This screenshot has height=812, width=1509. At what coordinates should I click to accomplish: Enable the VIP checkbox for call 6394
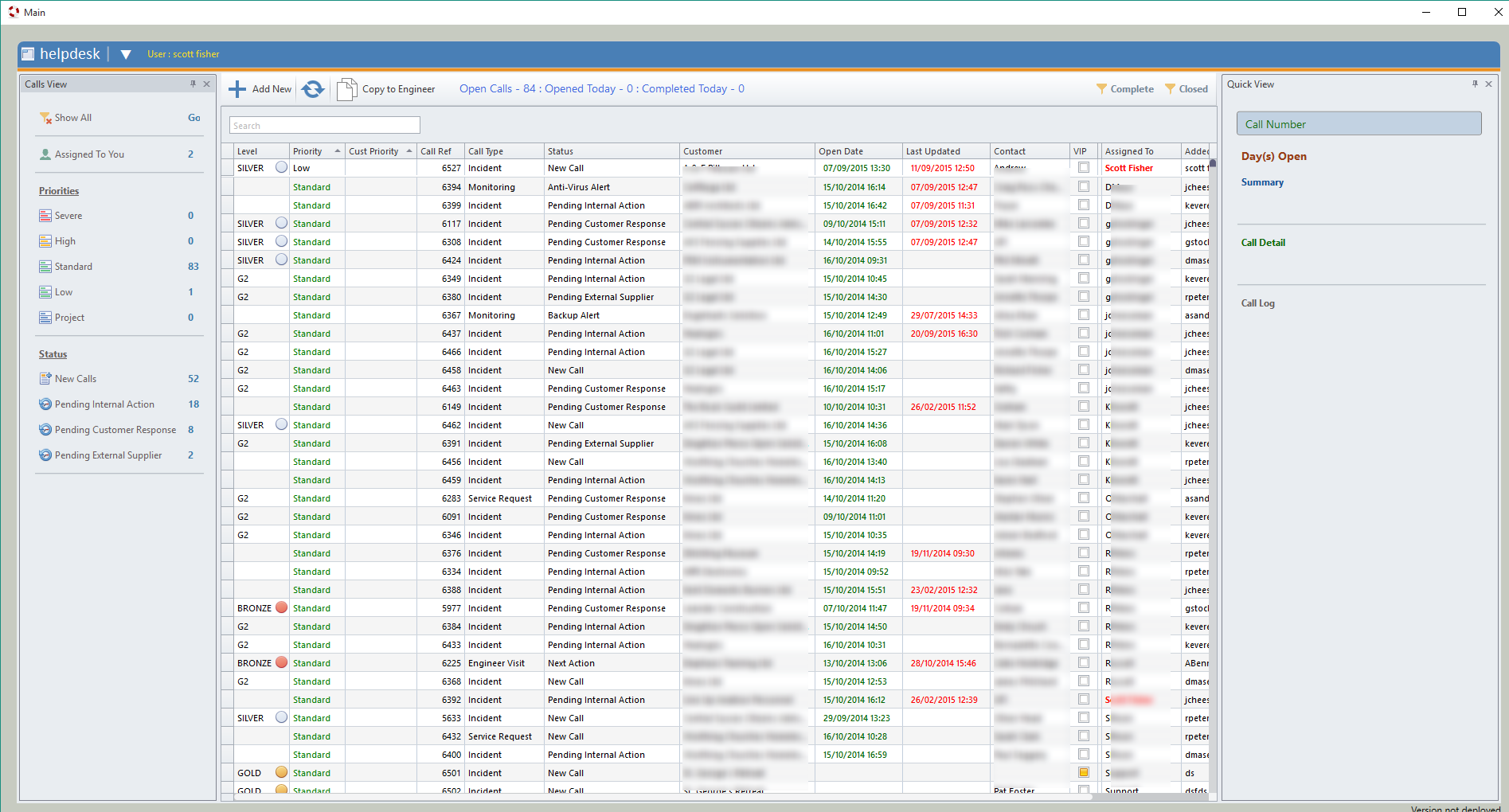point(1083,186)
